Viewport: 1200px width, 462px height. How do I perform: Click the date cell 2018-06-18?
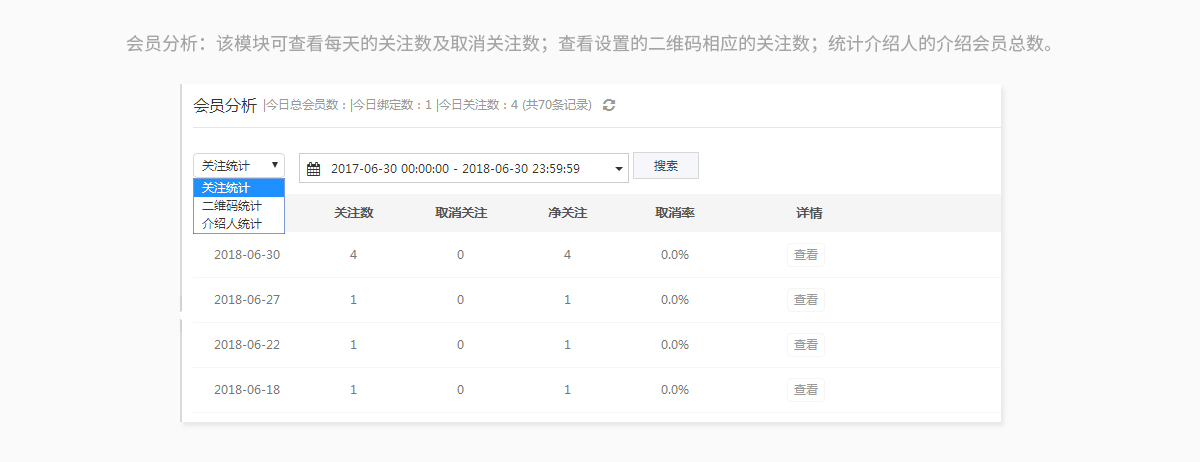click(247, 390)
